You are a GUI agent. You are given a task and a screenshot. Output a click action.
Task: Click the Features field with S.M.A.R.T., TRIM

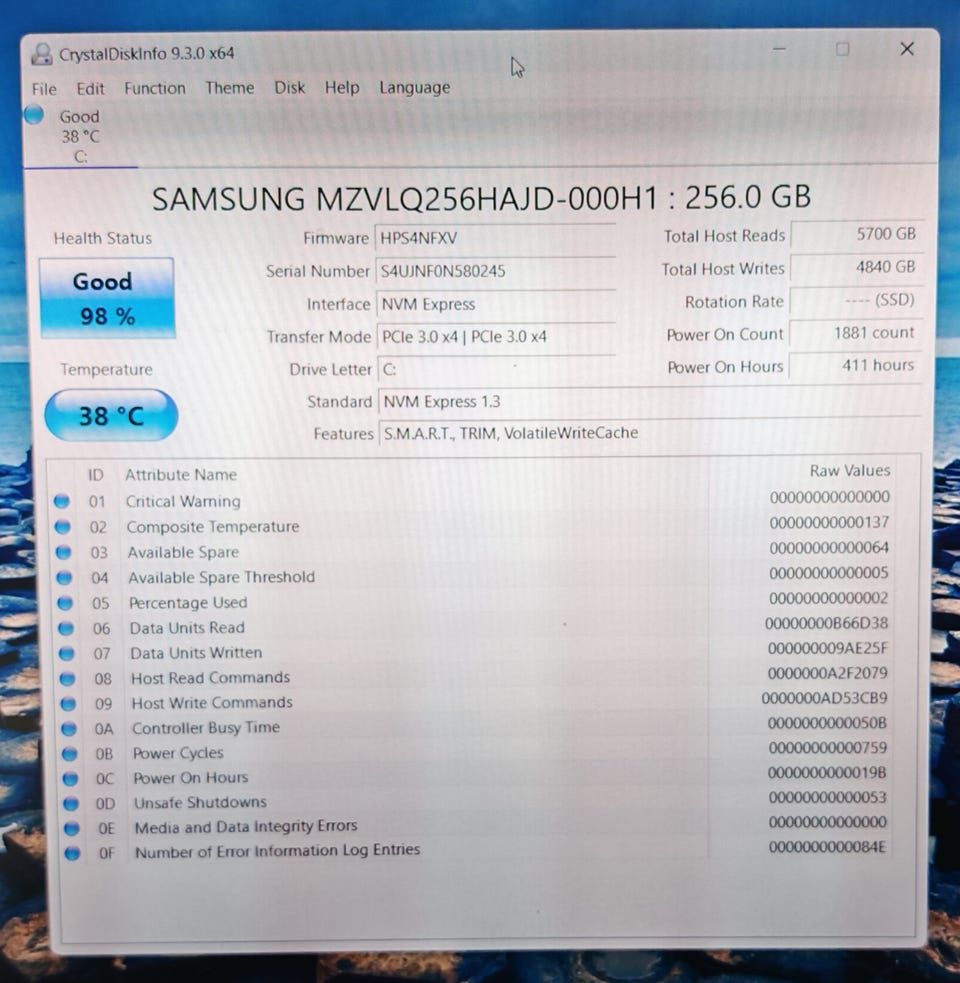click(651, 433)
